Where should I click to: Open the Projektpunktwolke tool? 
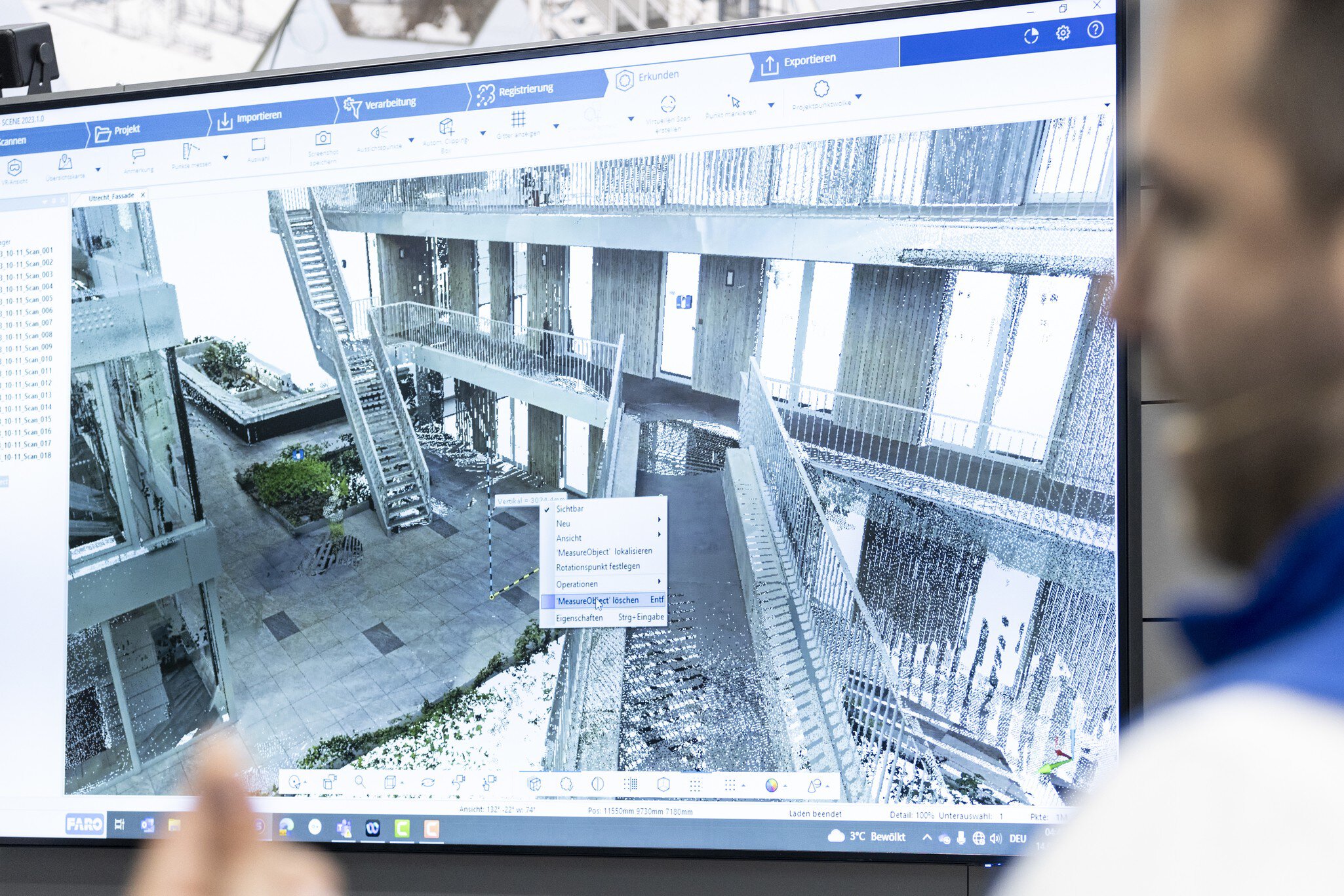pos(821,95)
